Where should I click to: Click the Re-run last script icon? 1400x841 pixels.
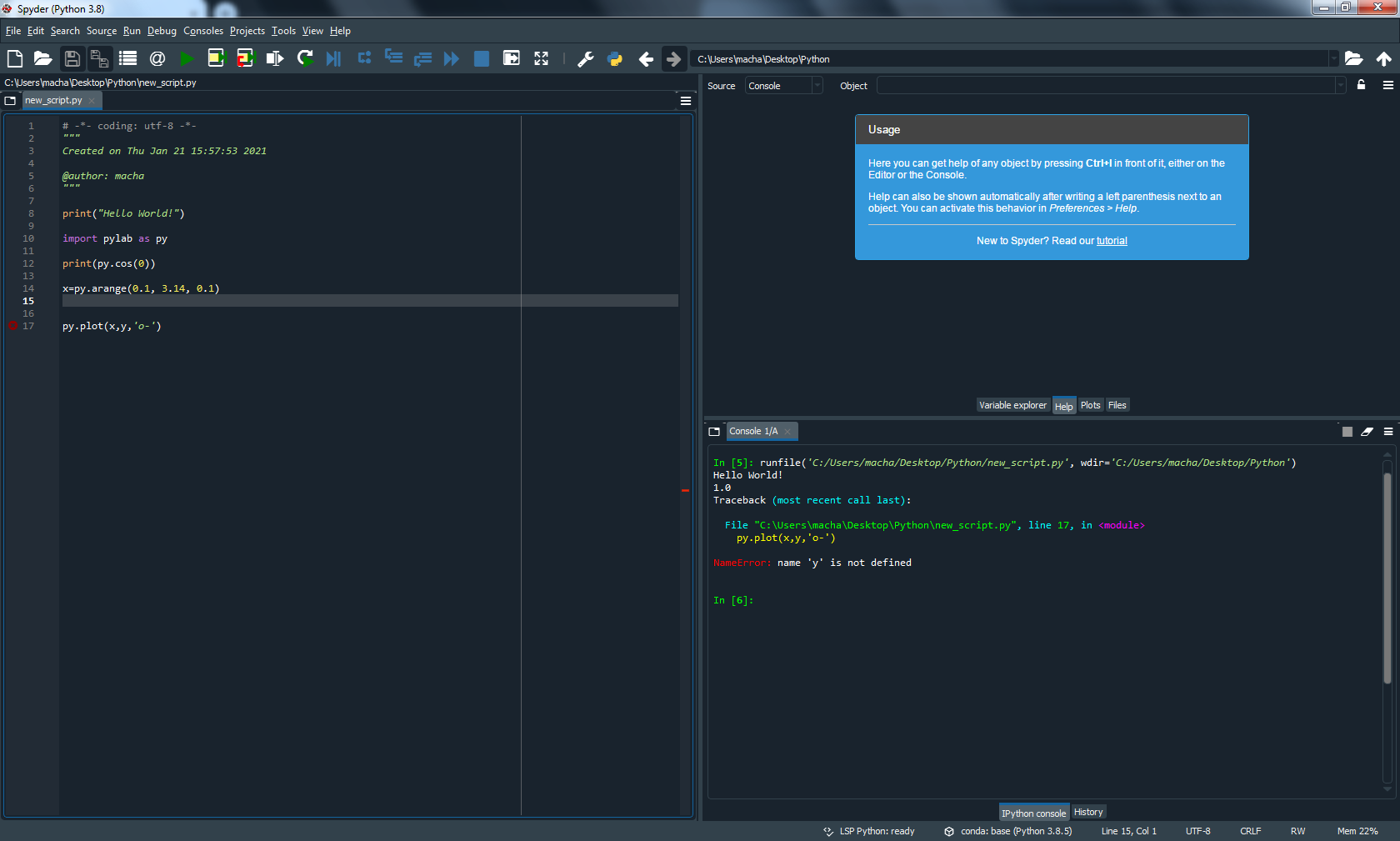[x=305, y=58]
